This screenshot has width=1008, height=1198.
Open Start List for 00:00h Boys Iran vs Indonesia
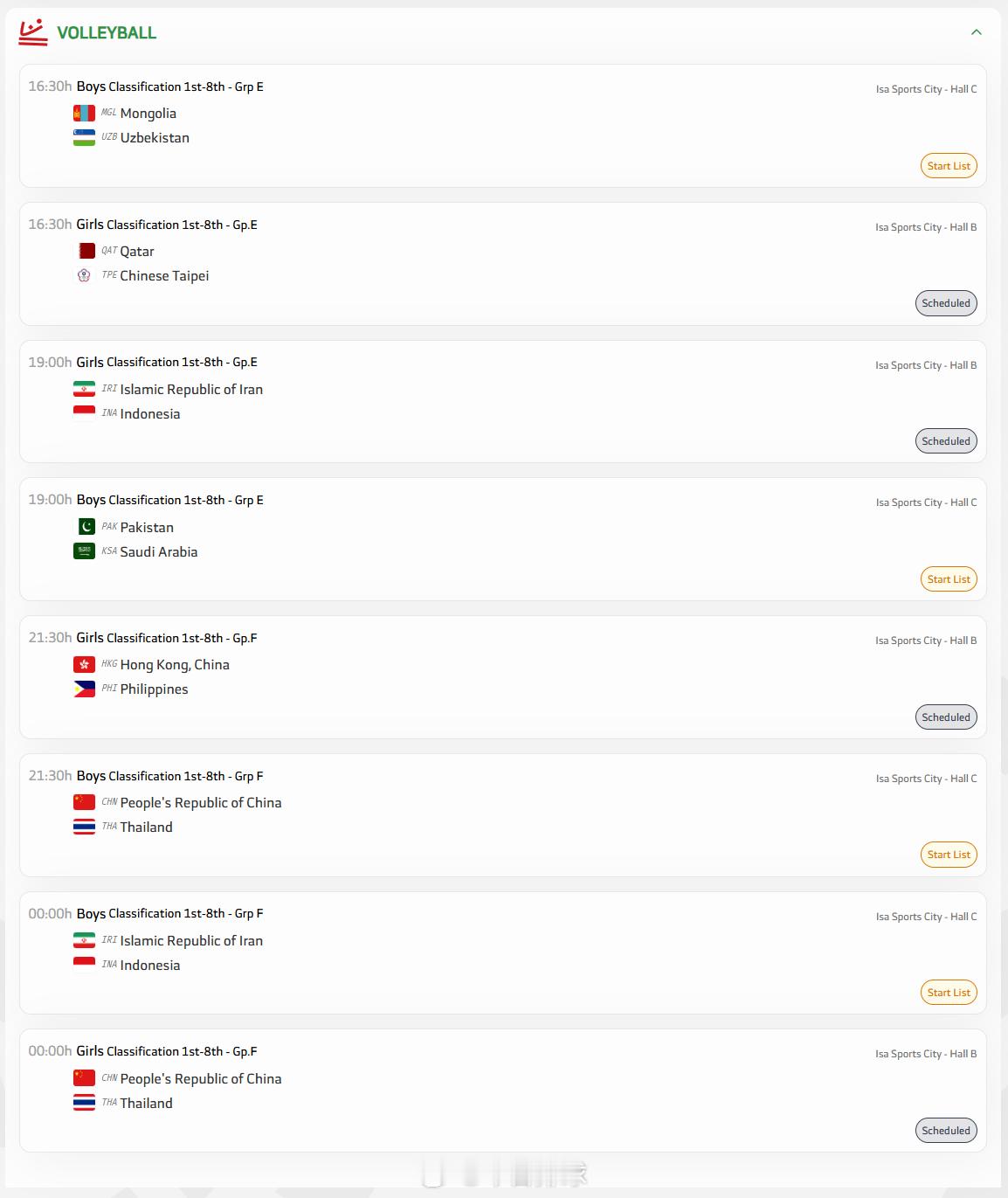tap(948, 993)
